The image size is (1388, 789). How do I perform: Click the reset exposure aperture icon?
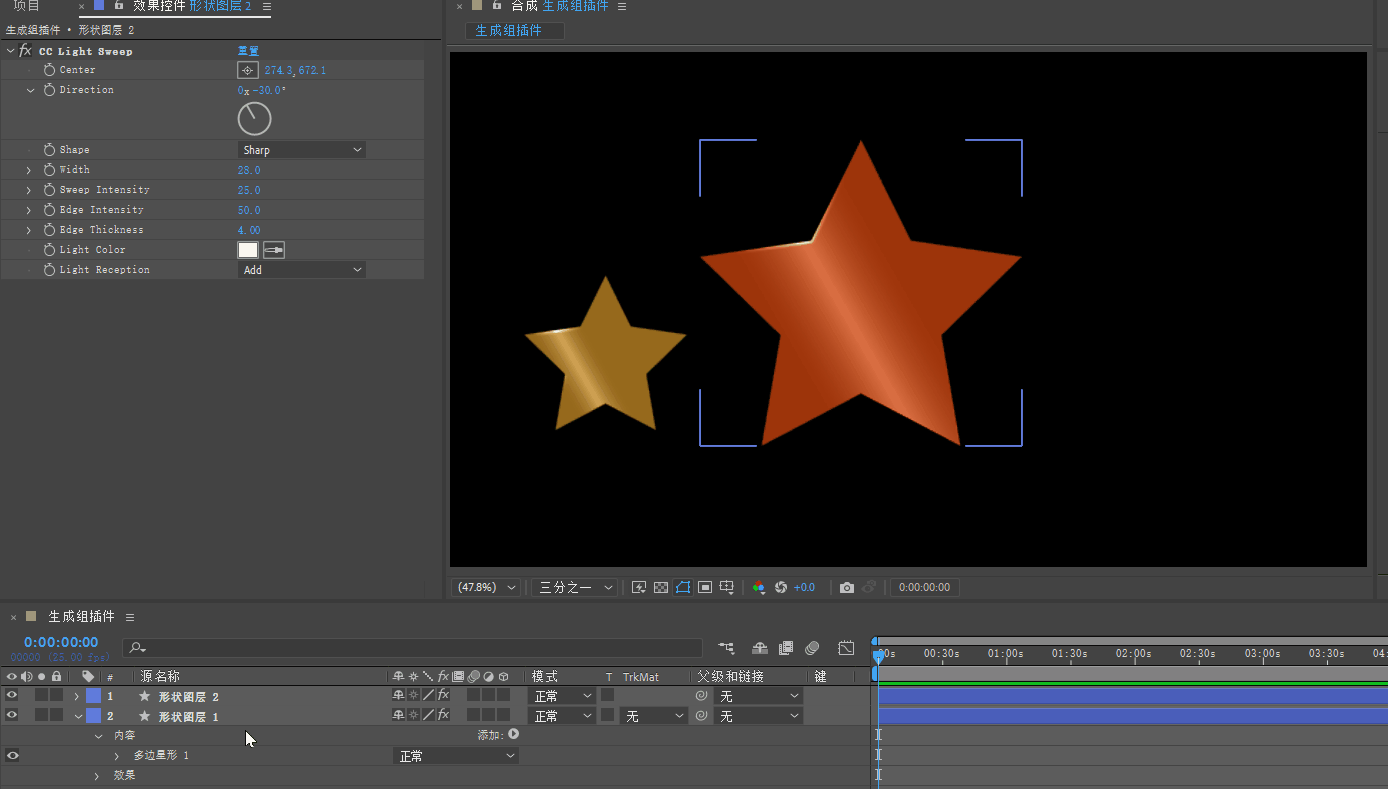coord(781,588)
